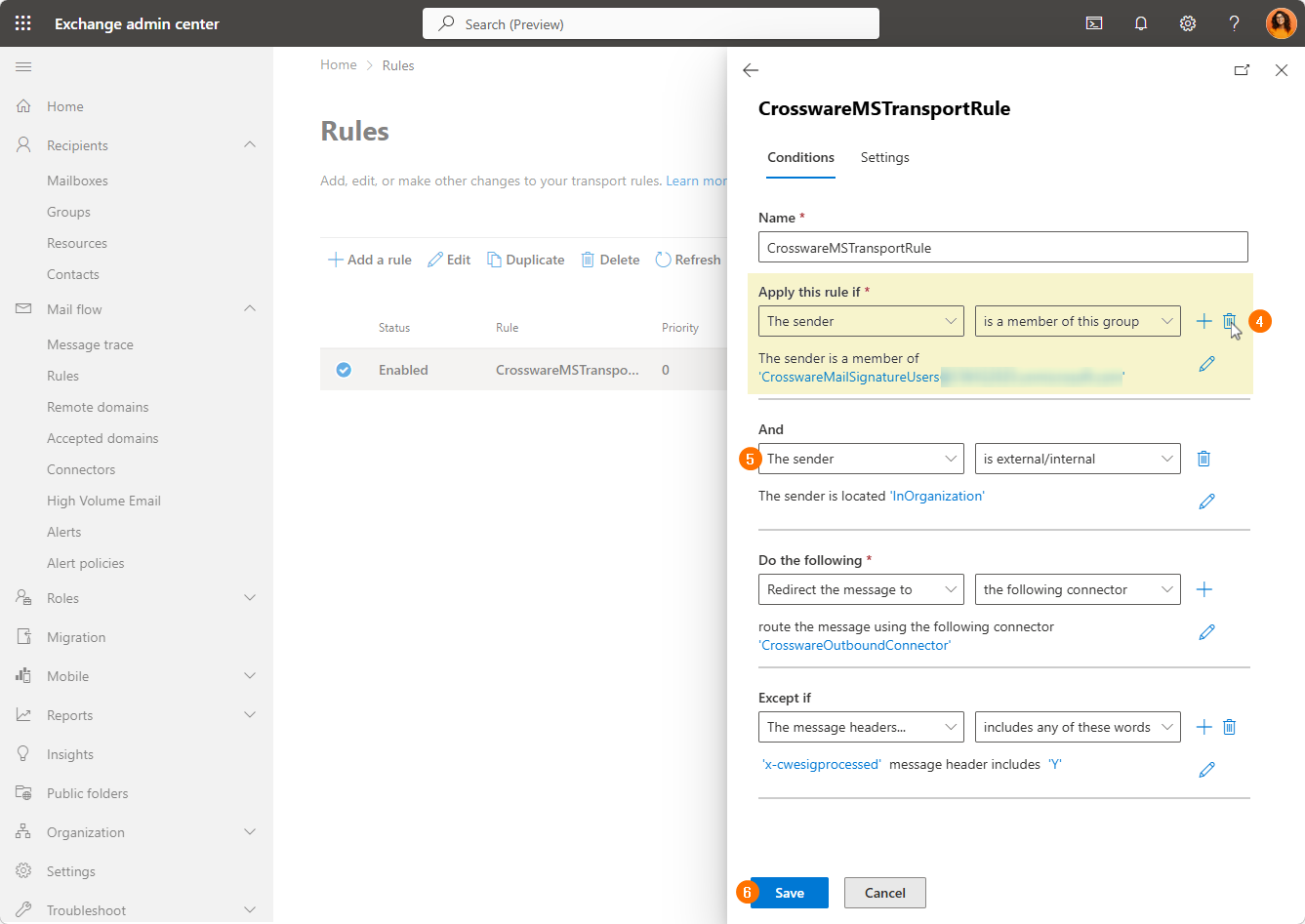Focus the Search (Preview) box
The height and width of the screenshot is (924, 1305).
coord(651,23)
